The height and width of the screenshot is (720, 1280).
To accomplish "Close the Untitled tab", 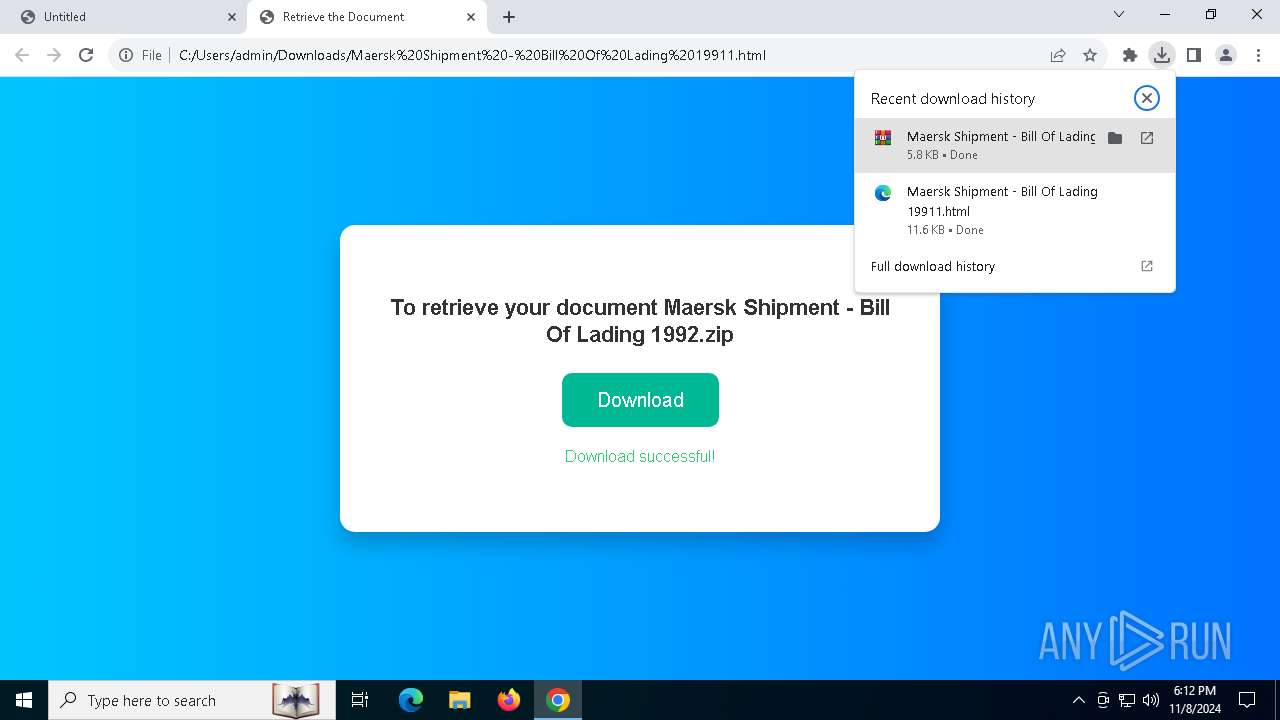I will (x=232, y=17).
